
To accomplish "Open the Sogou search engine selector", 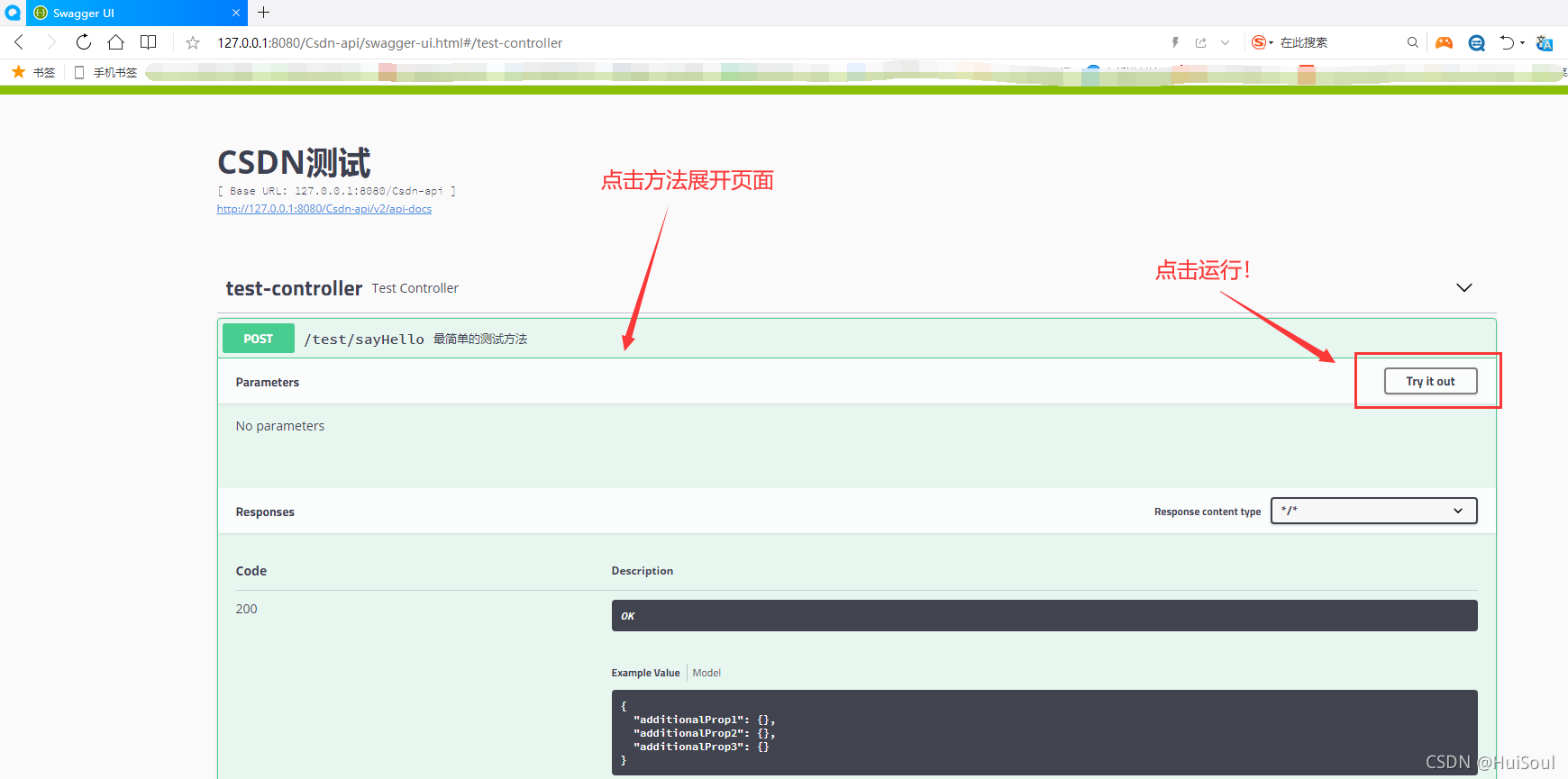I will click(1262, 42).
